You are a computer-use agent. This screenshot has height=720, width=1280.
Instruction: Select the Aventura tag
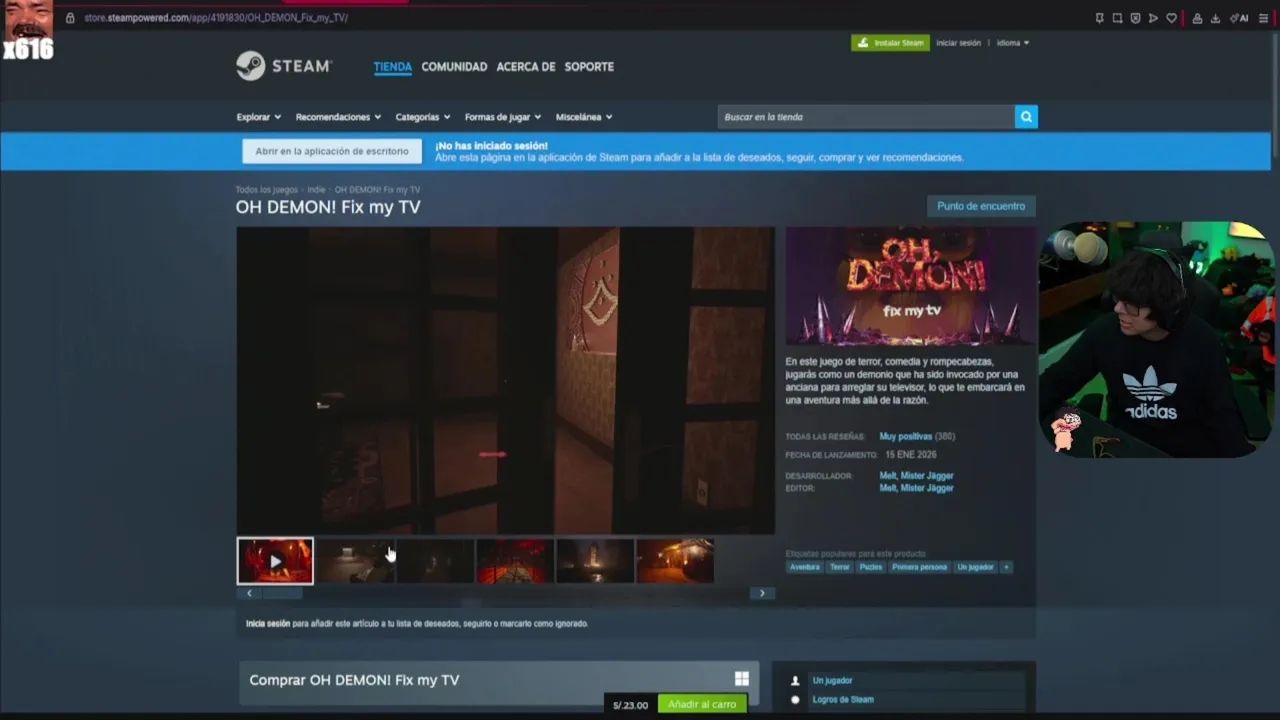coord(804,567)
